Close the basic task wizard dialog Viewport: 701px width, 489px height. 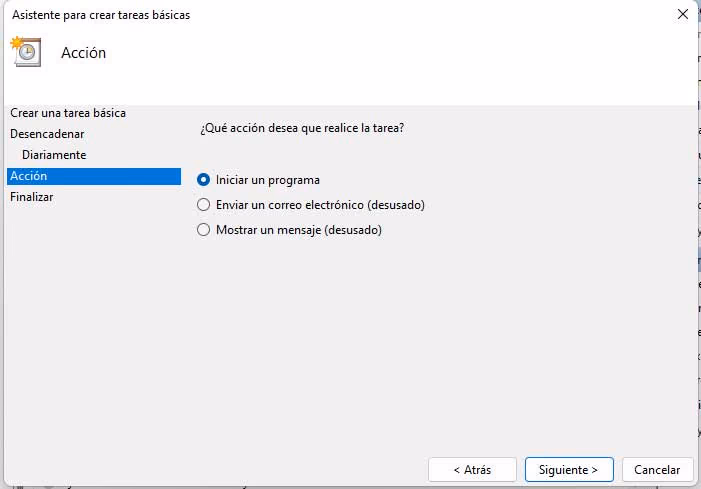click(x=682, y=14)
